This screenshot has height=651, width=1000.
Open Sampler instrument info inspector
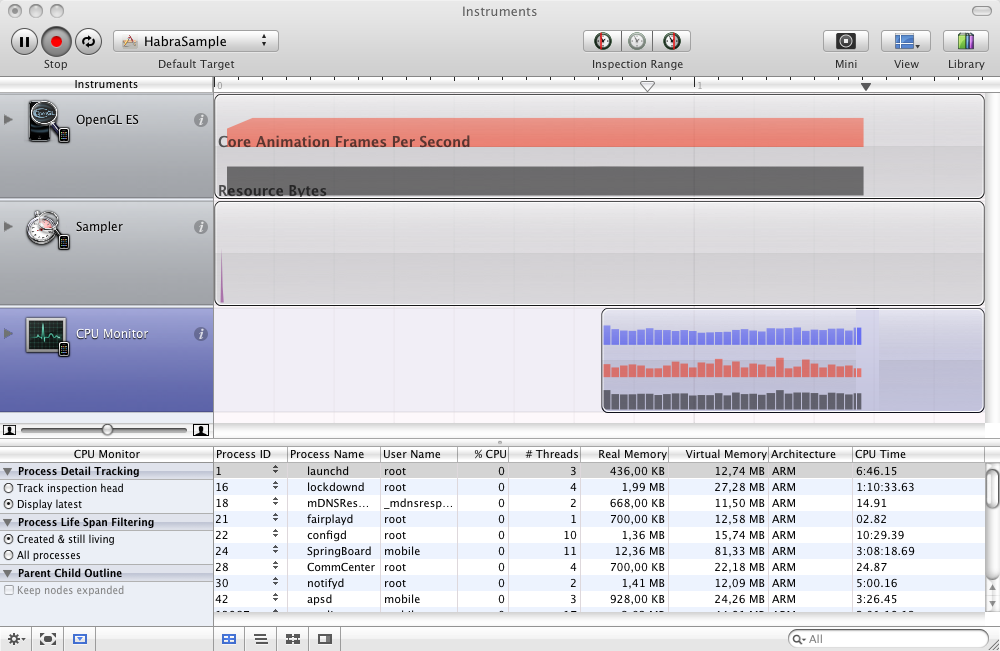click(x=201, y=227)
